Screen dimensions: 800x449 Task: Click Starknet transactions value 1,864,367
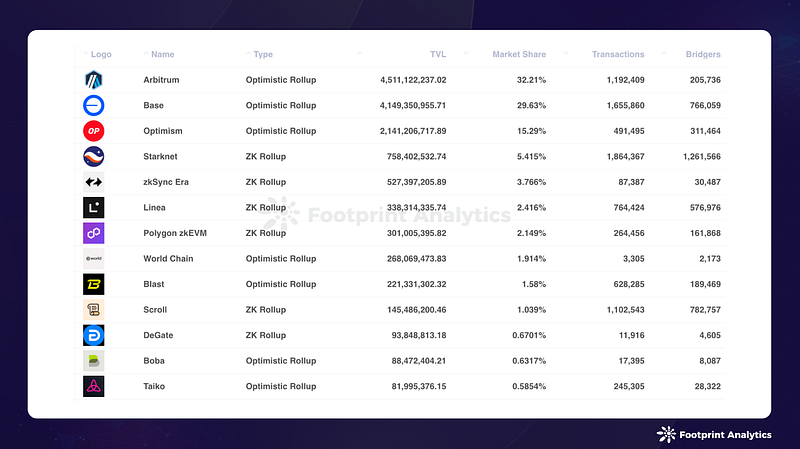[626, 157]
